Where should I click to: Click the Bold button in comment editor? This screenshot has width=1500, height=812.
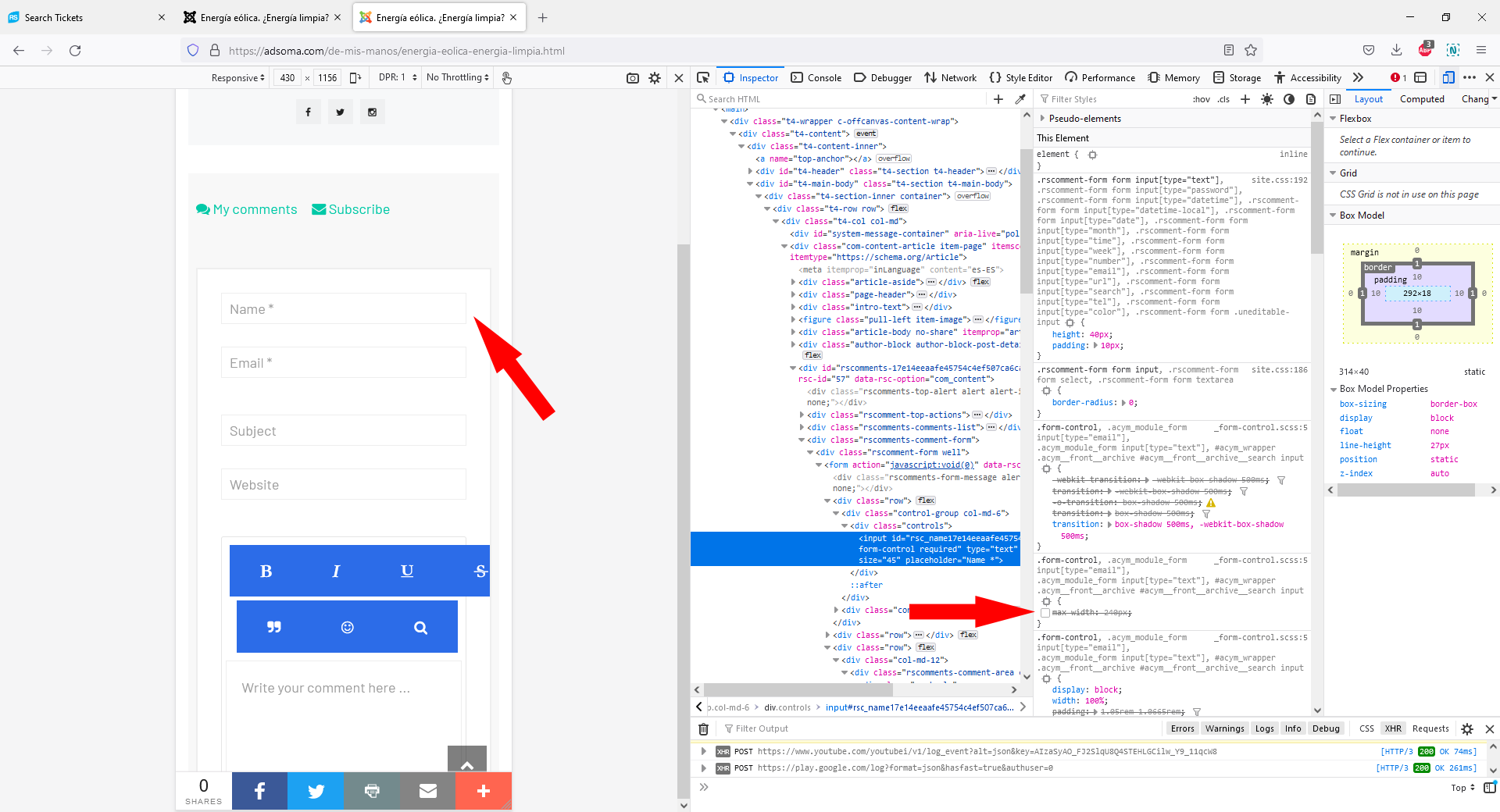pyautogui.click(x=266, y=571)
